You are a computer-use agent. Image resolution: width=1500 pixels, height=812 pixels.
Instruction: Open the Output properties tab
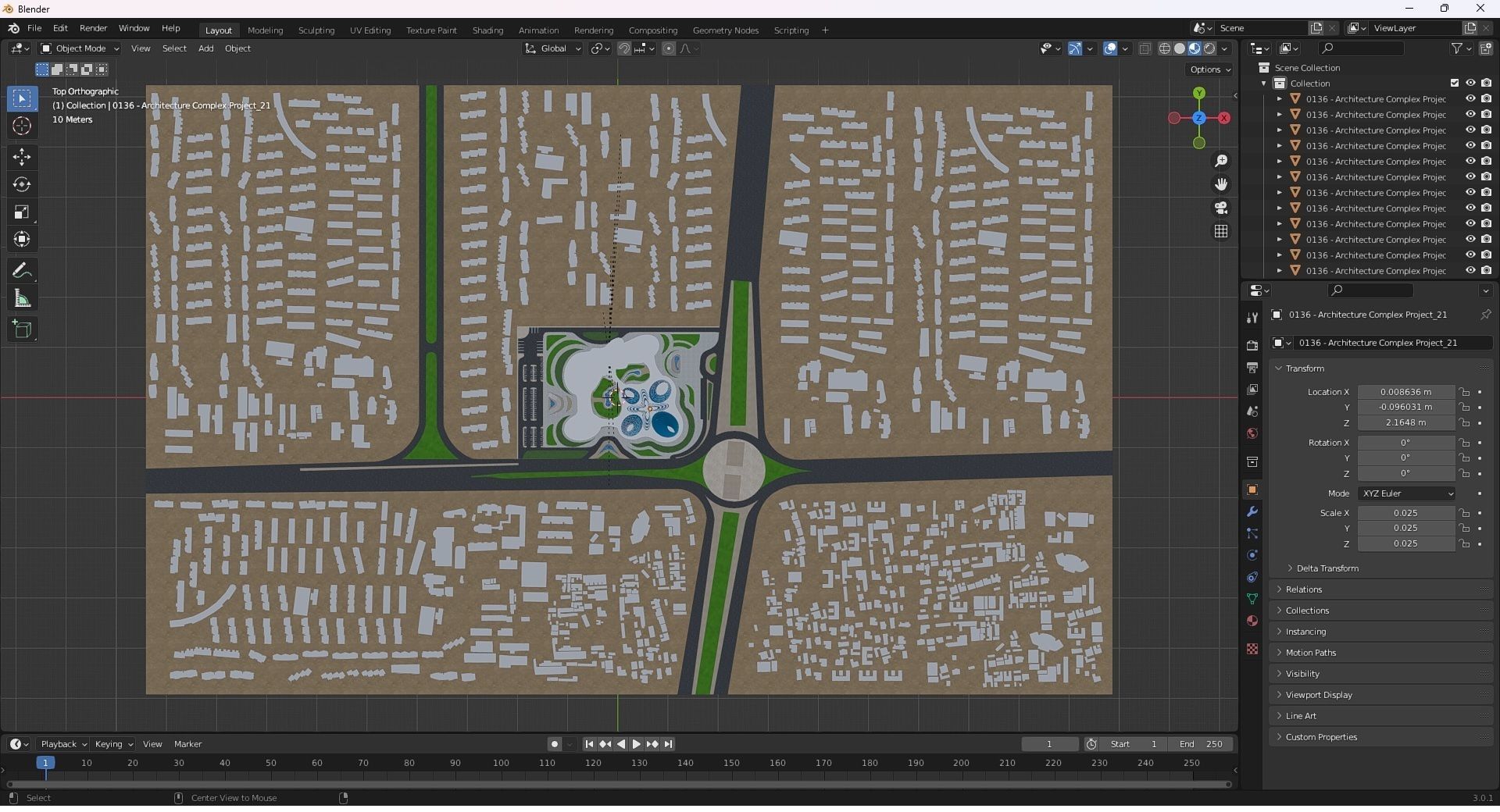pos(1252,368)
